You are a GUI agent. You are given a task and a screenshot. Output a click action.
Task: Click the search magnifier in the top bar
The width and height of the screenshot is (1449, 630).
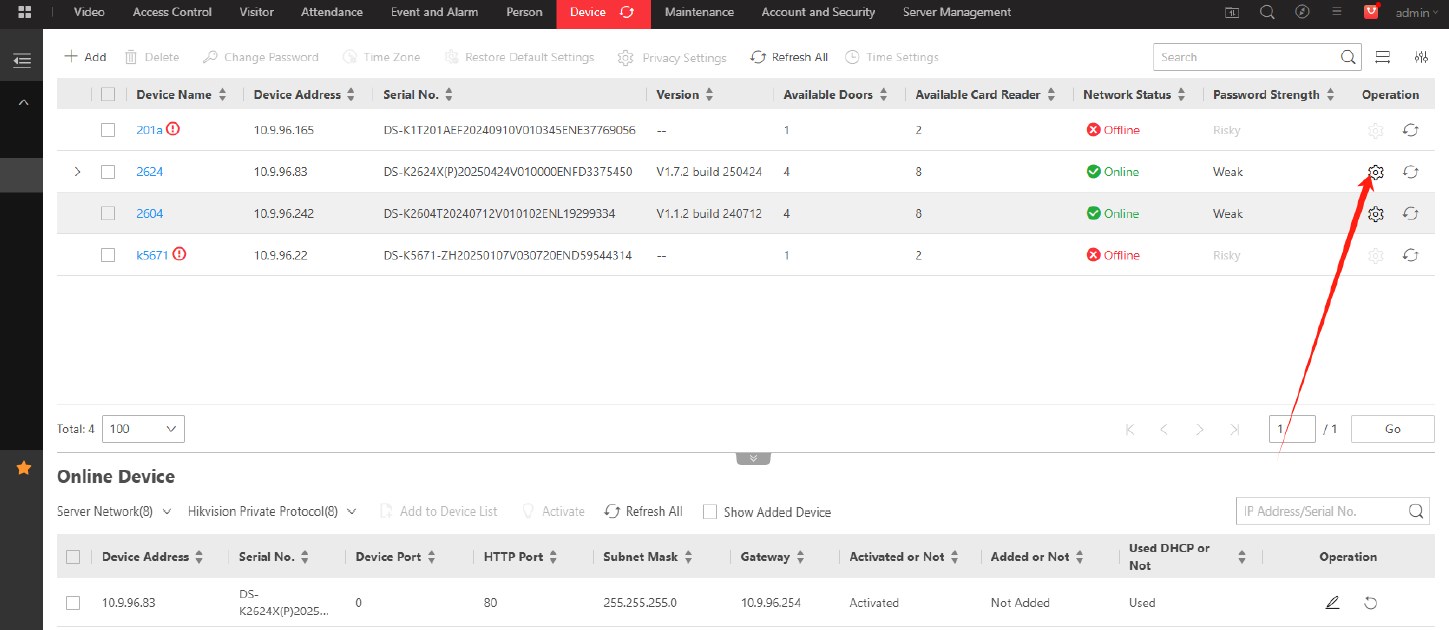tap(1267, 12)
